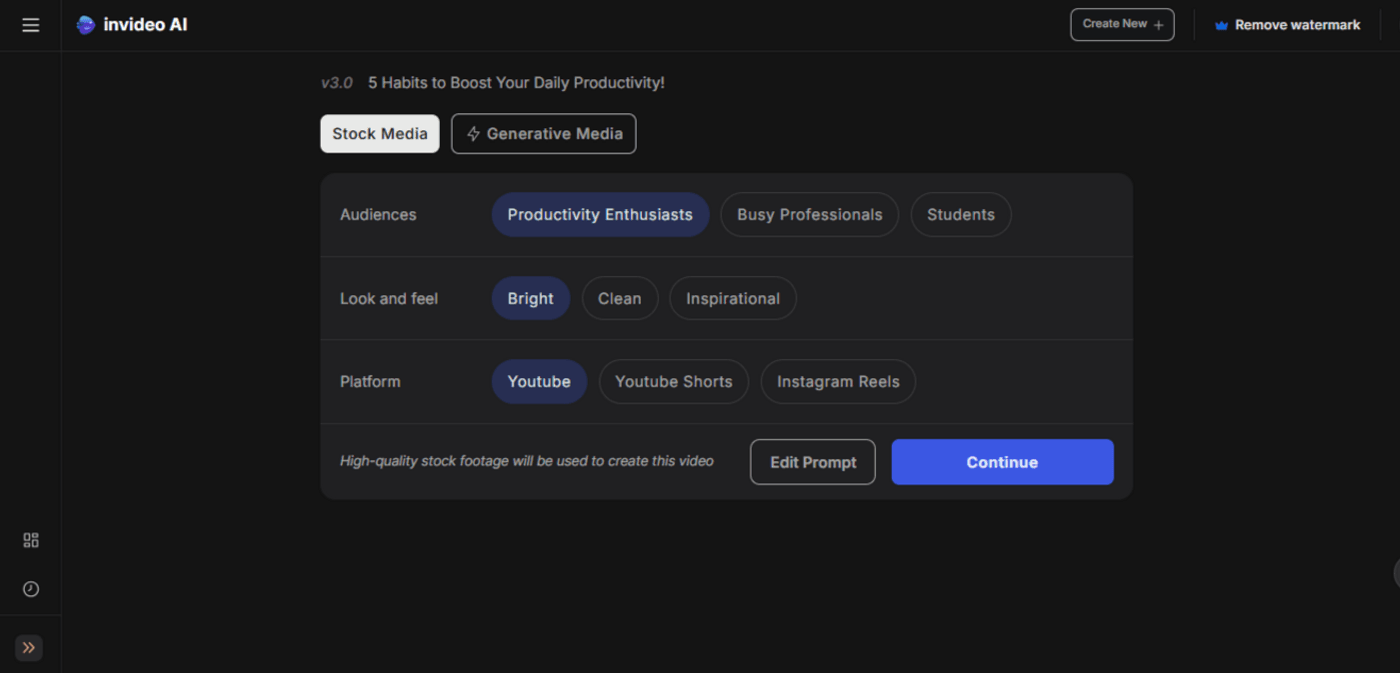The height and width of the screenshot is (673, 1400).
Task: Click the Remove watermark link
Action: click(x=1296, y=24)
